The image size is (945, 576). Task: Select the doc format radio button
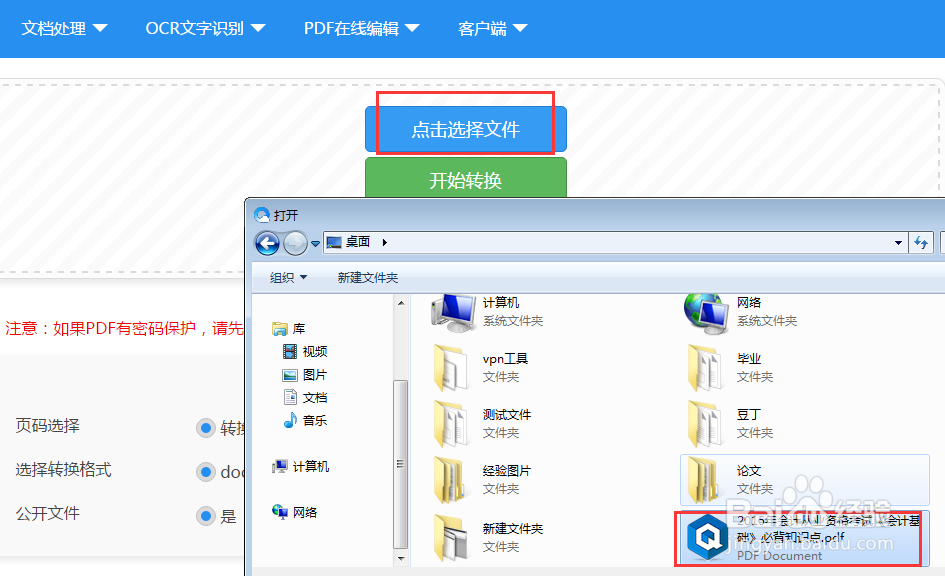click(205, 472)
